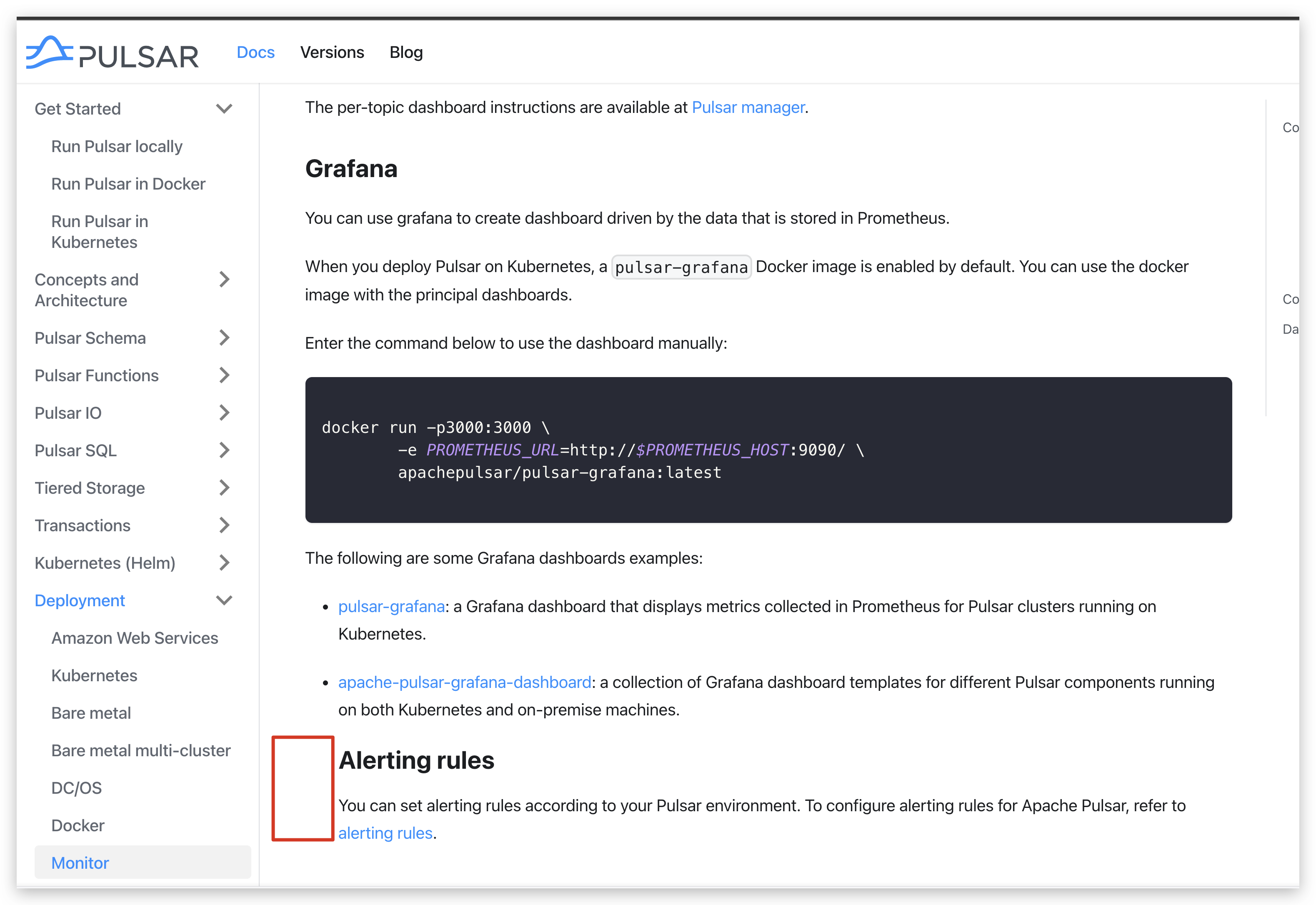Expand the Pulsar Schema chevron arrow
1316x905 pixels.
[225, 338]
